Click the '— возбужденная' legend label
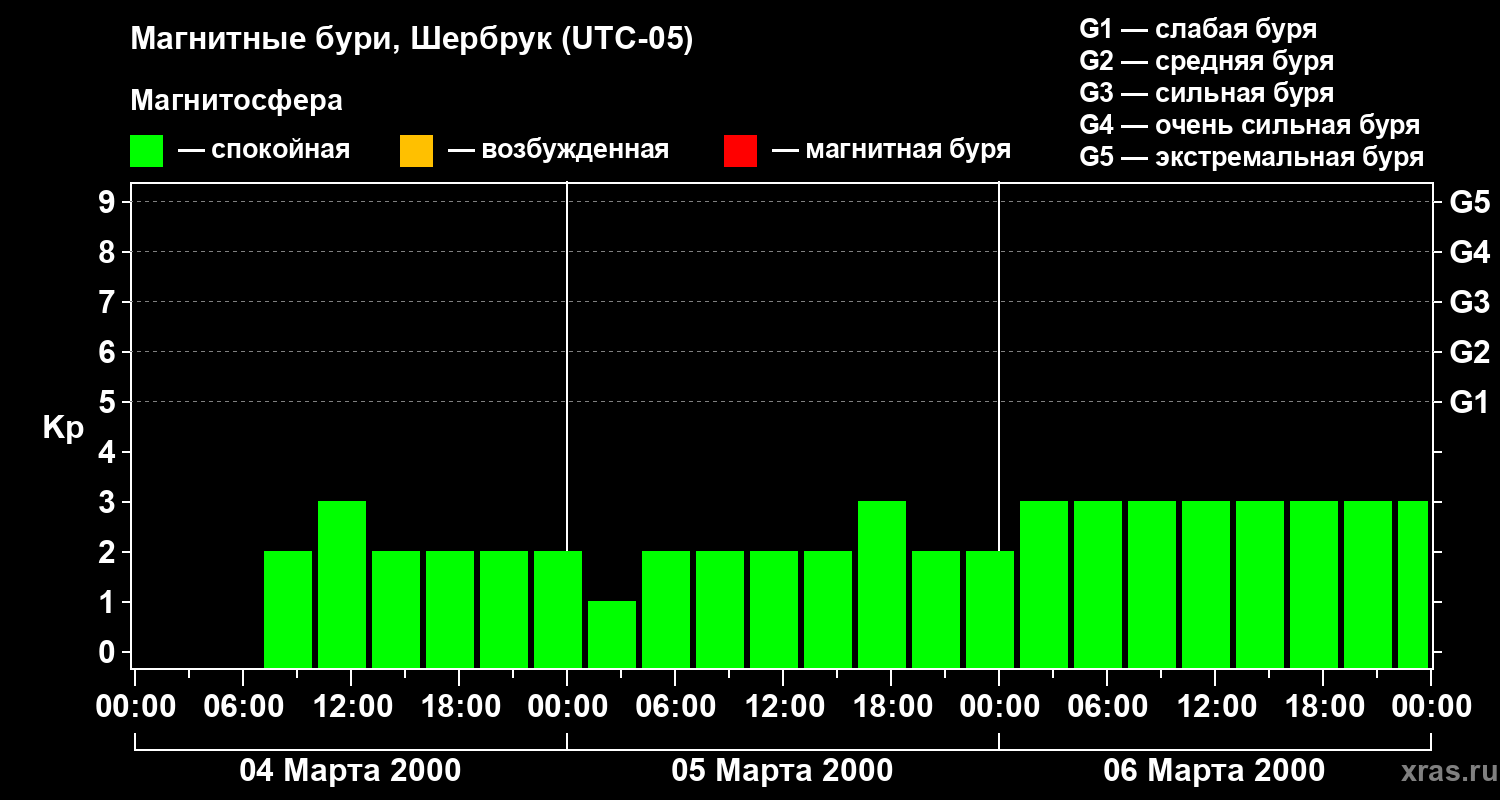This screenshot has width=1500, height=800. click(x=559, y=150)
